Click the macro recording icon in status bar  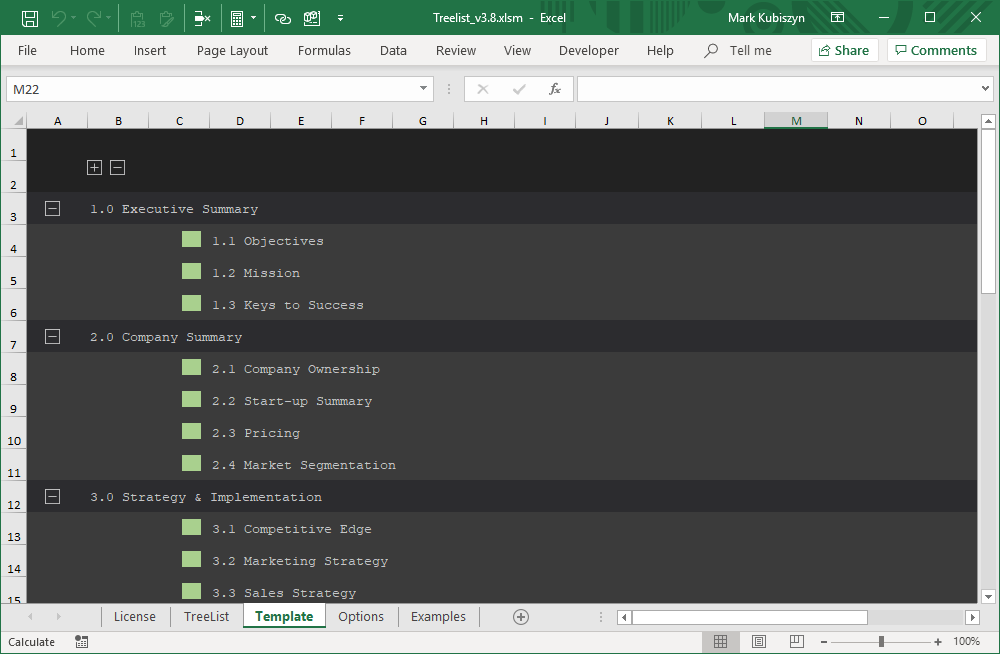click(82, 642)
